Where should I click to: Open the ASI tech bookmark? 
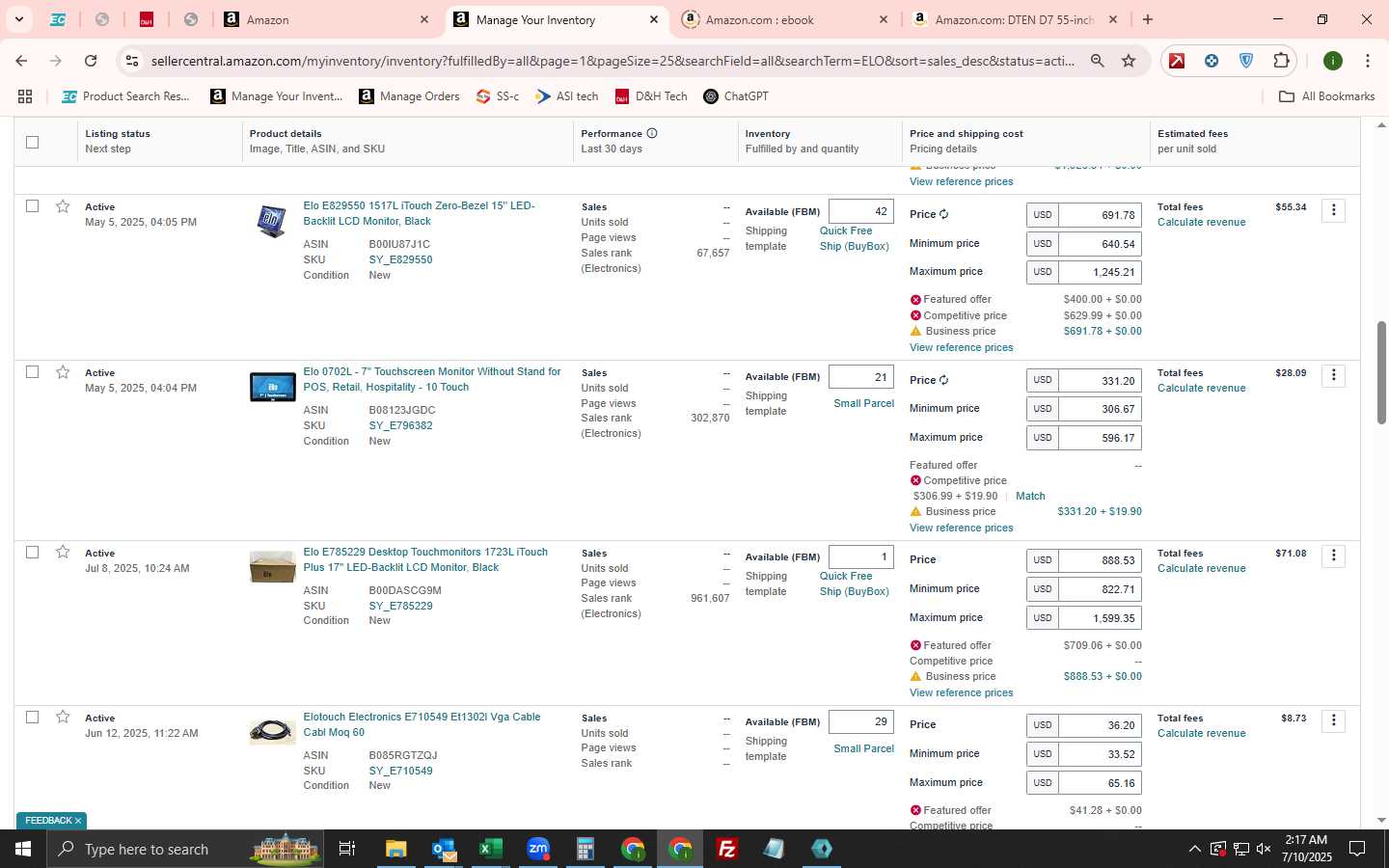(567, 96)
